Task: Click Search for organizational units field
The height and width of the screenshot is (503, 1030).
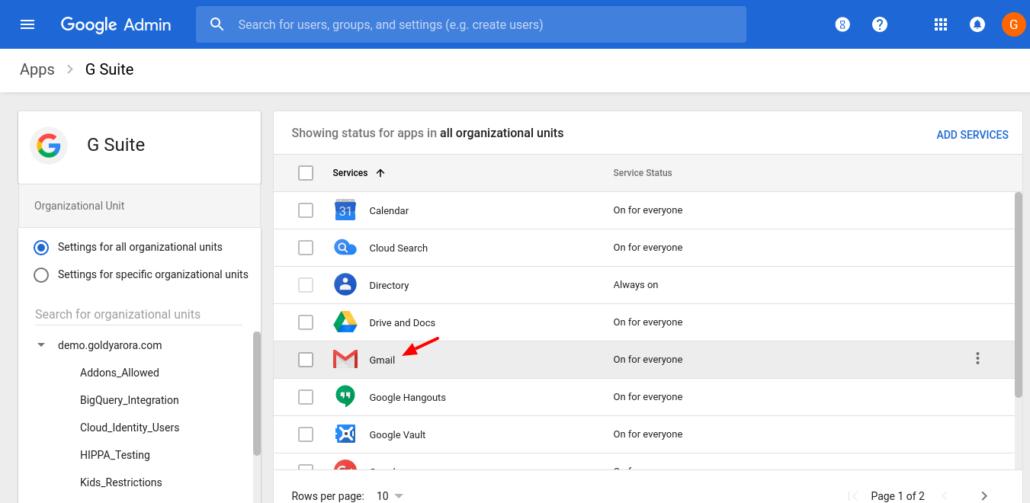Action: tap(139, 315)
